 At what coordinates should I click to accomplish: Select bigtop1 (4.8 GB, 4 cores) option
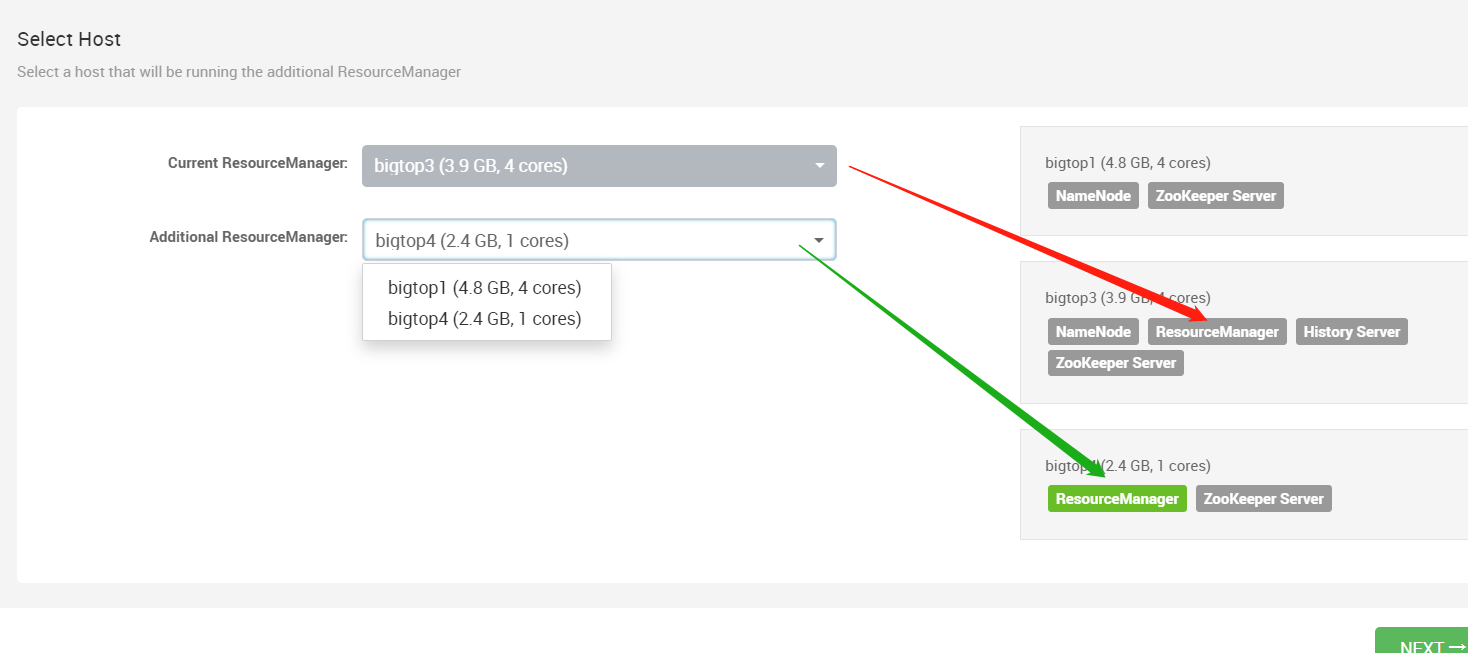(485, 288)
